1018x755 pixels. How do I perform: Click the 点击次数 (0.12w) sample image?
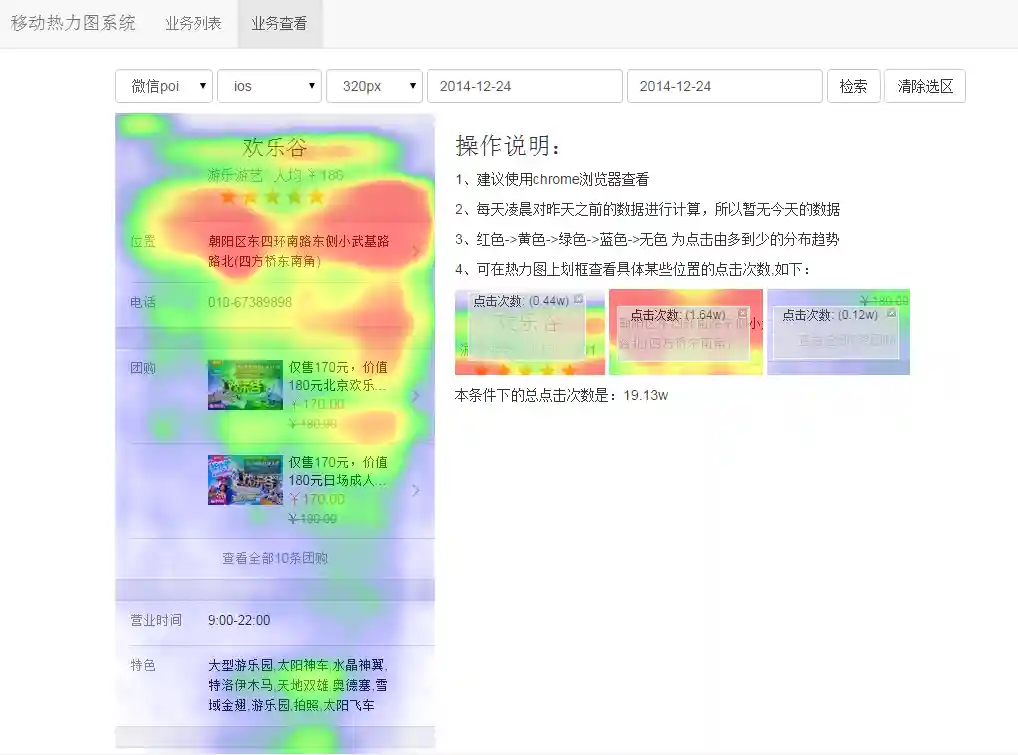(838, 332)
